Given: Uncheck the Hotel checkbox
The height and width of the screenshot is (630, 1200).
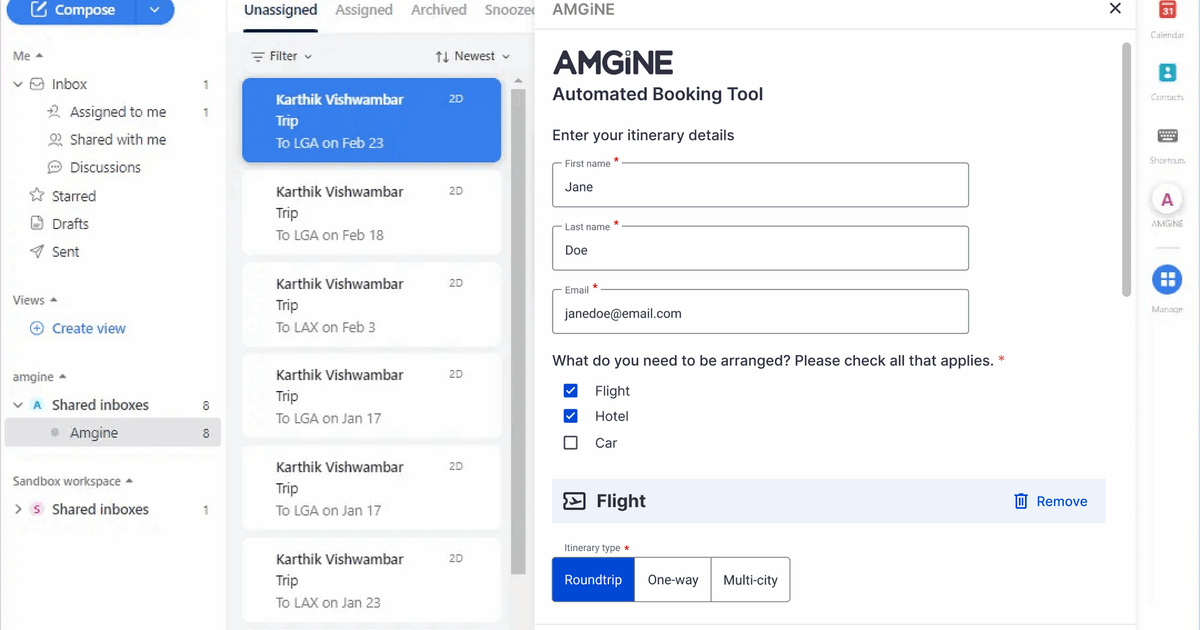Looking at the screenshot, I should (571, 416).
